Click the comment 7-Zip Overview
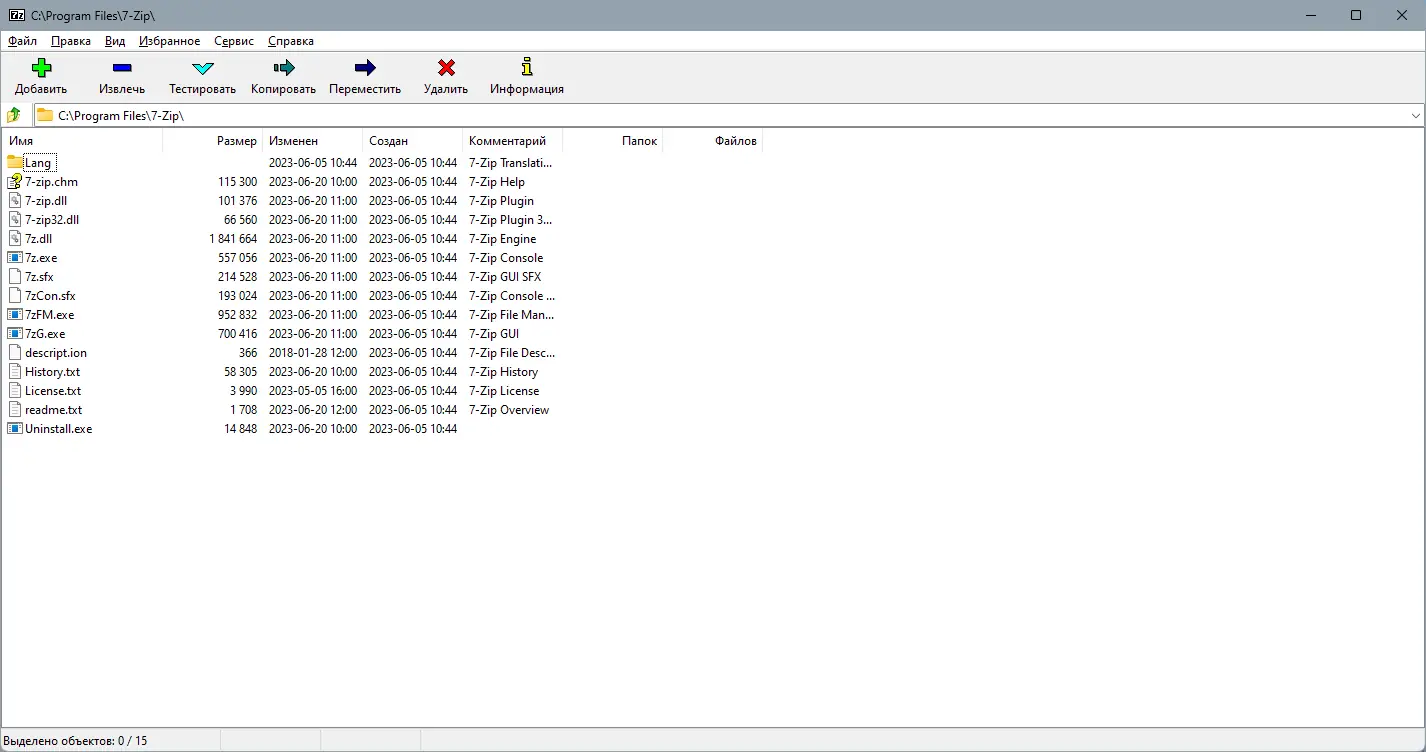Image resolution: width=1426 pixels, height=752 pixels. pos(509,409)
